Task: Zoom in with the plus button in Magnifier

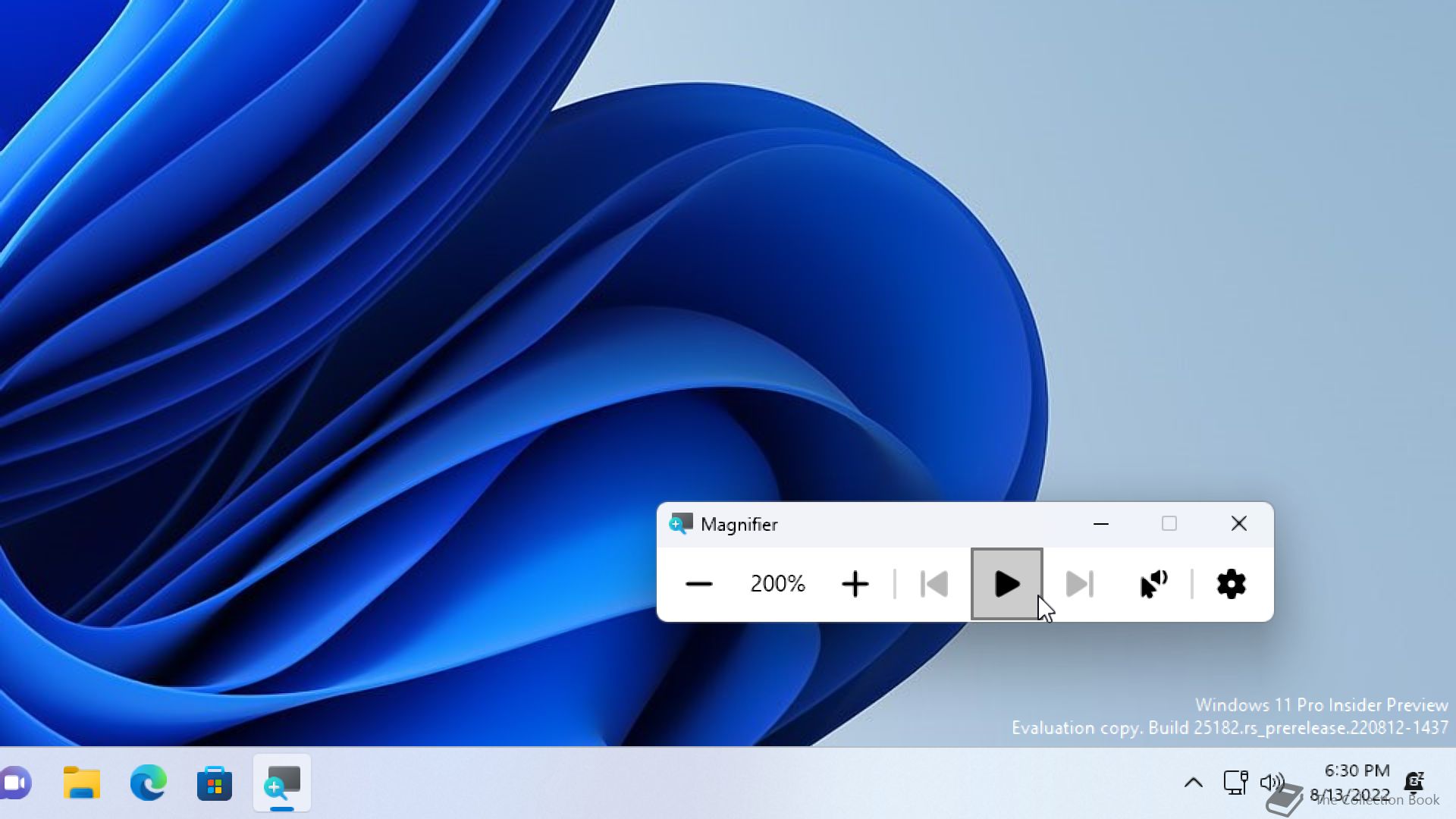Action: (855, 584)
